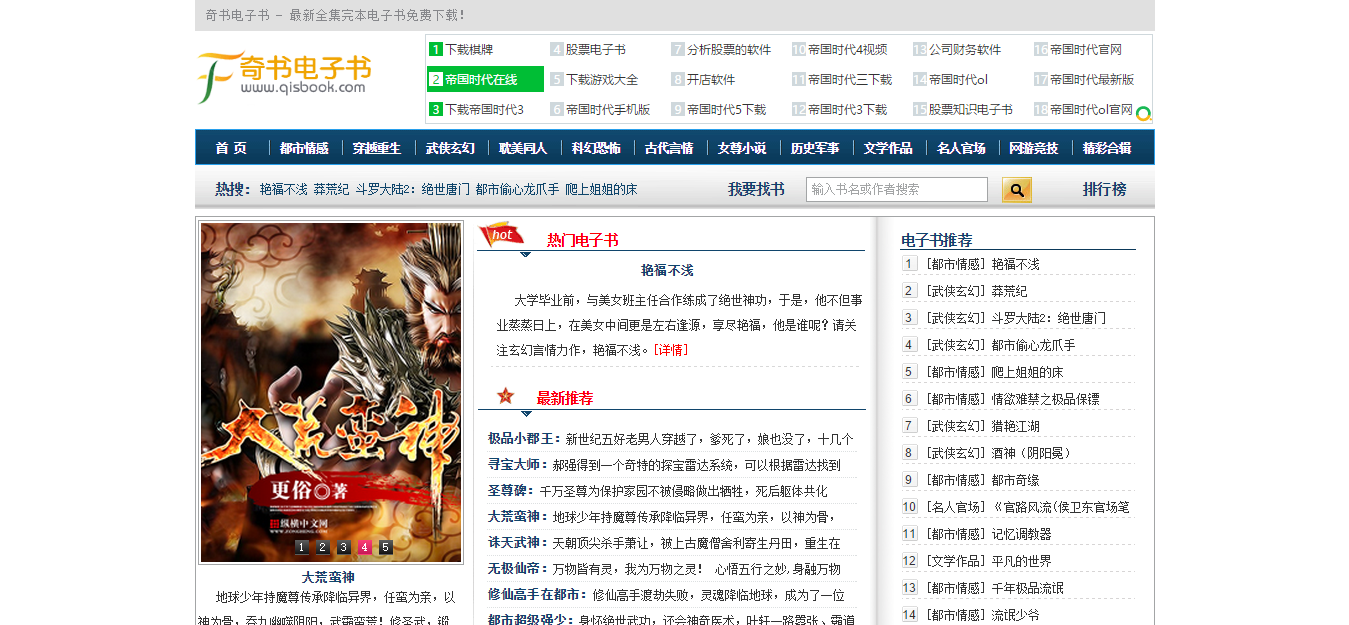
Task: Open recommended book 千年极品流氓
Action: 1027,588
